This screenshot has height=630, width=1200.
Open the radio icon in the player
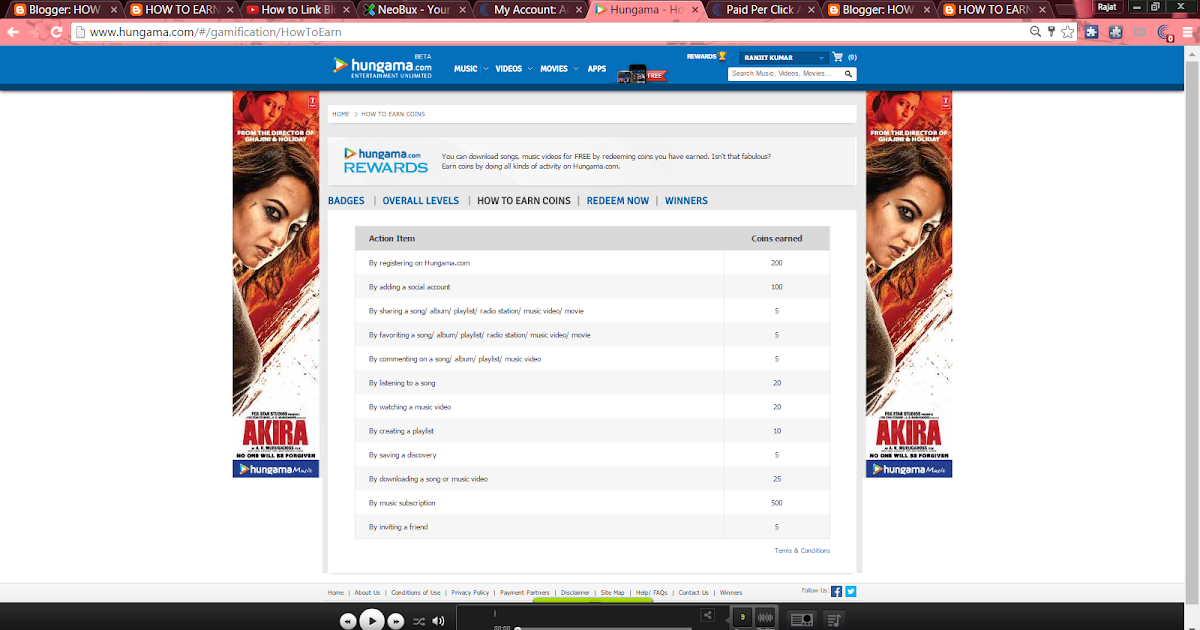tap(802, 620)
